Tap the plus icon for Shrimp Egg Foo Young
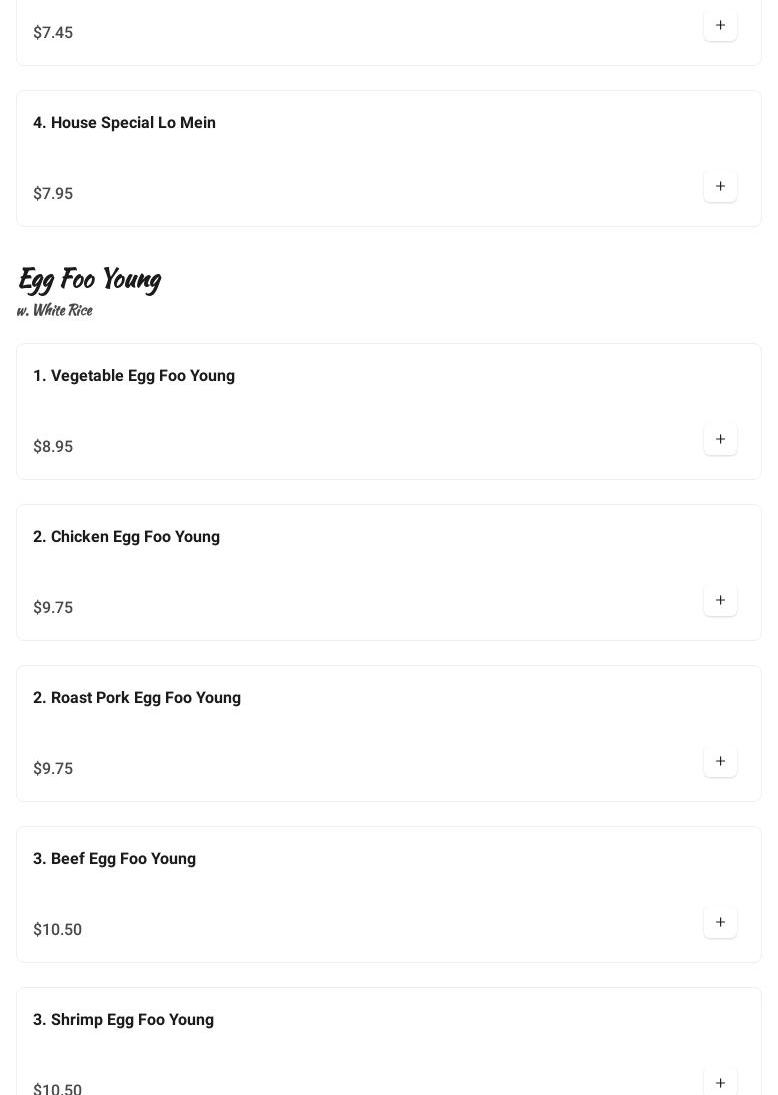778x1095 pixels. [720, 1082]
